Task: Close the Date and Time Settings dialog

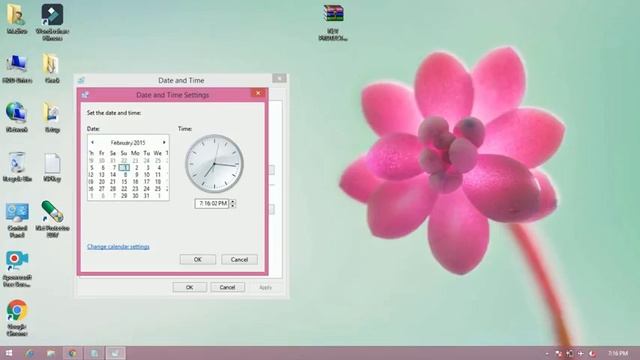Action: point(258,93)
